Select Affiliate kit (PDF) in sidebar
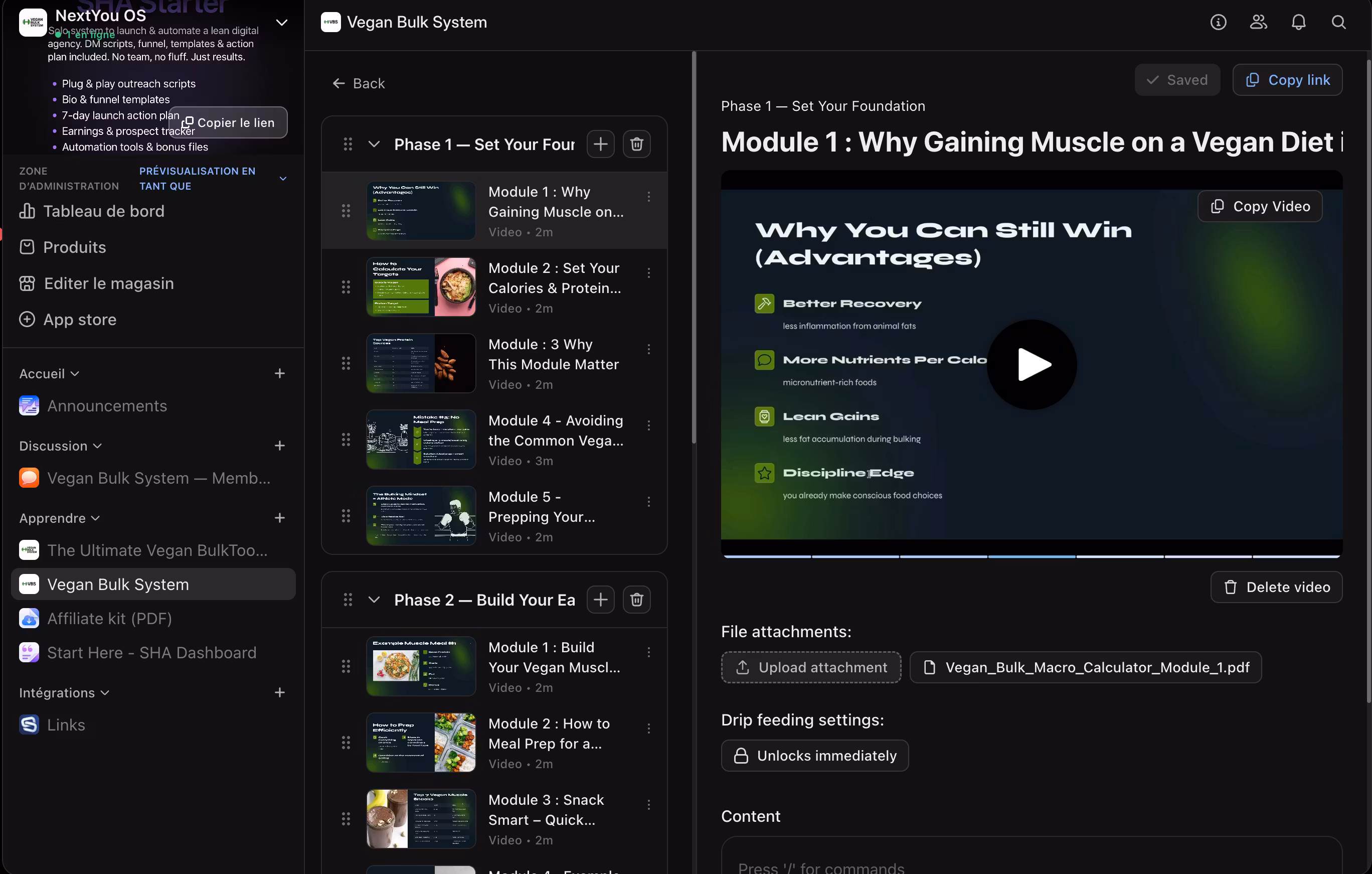This screenshot has width=1372, height=874. [109, 619]
